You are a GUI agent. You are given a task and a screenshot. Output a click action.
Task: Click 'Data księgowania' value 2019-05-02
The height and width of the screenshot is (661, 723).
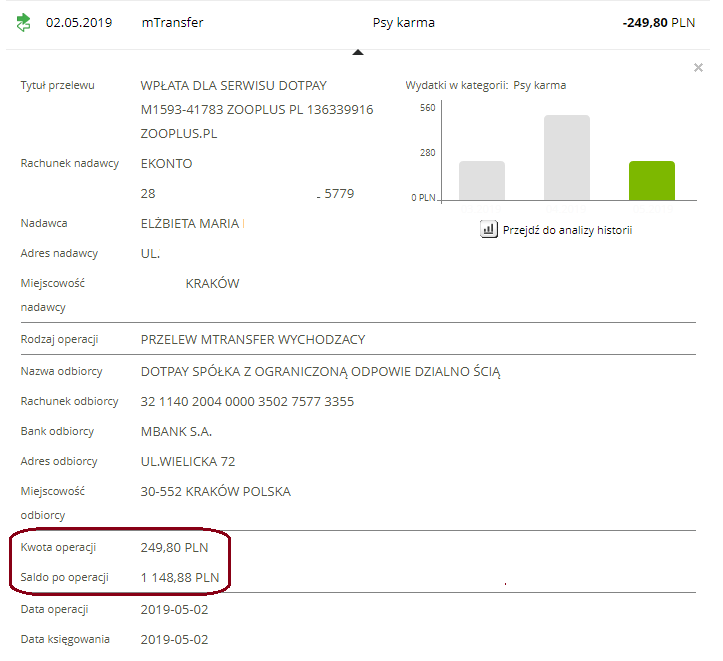[174, 640]
